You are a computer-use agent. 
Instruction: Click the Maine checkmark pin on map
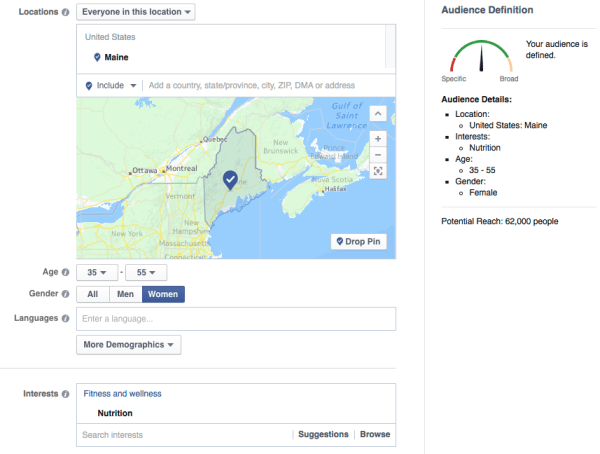230,179
